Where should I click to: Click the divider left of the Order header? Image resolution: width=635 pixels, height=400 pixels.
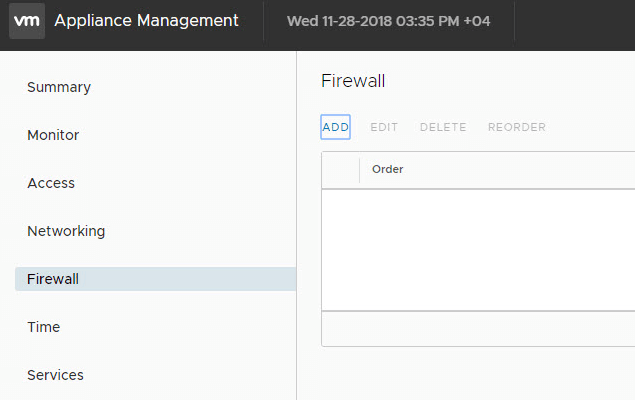click(x=360, y=170)
